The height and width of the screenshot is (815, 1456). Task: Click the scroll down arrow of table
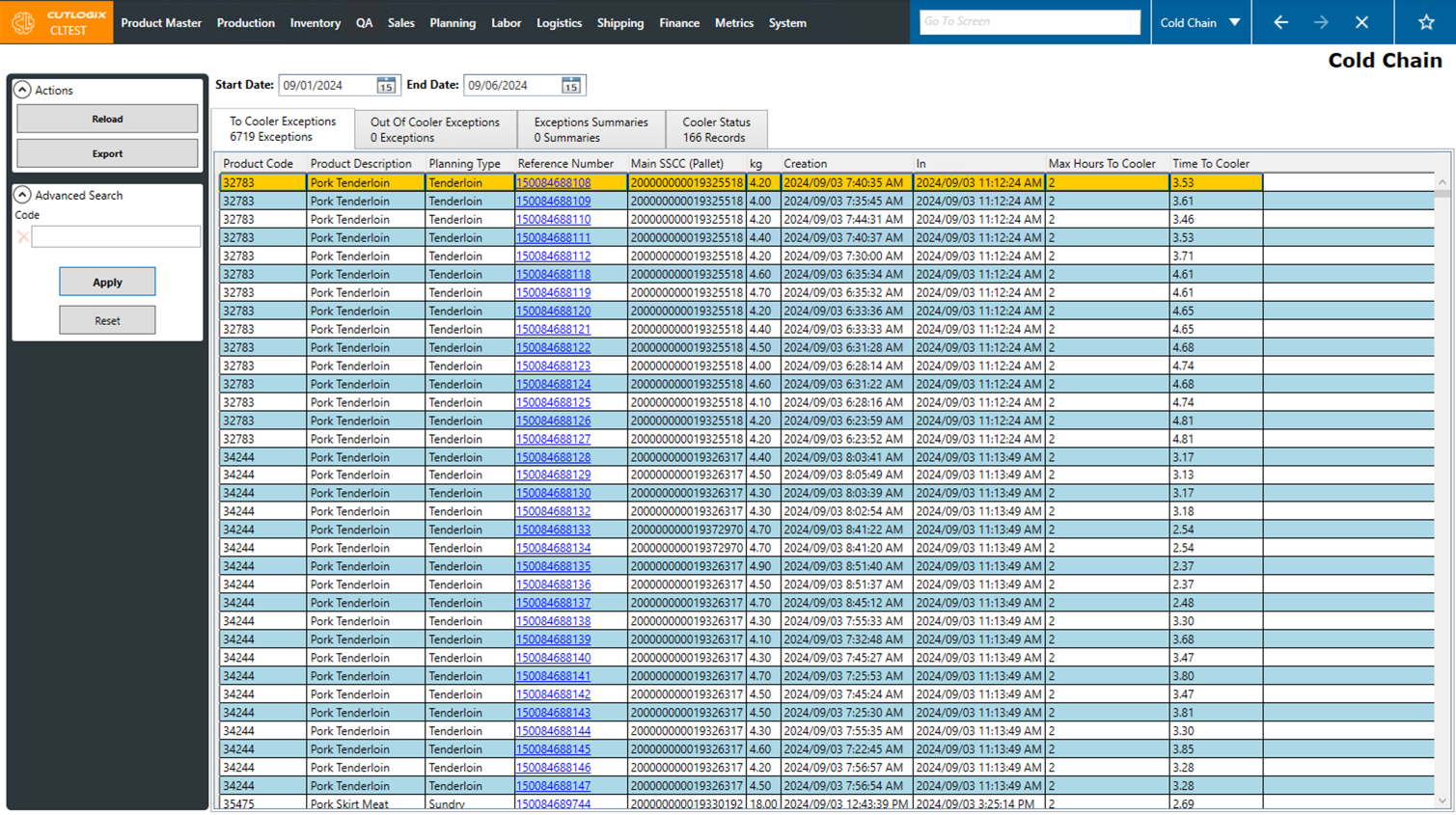point(1442,801)
